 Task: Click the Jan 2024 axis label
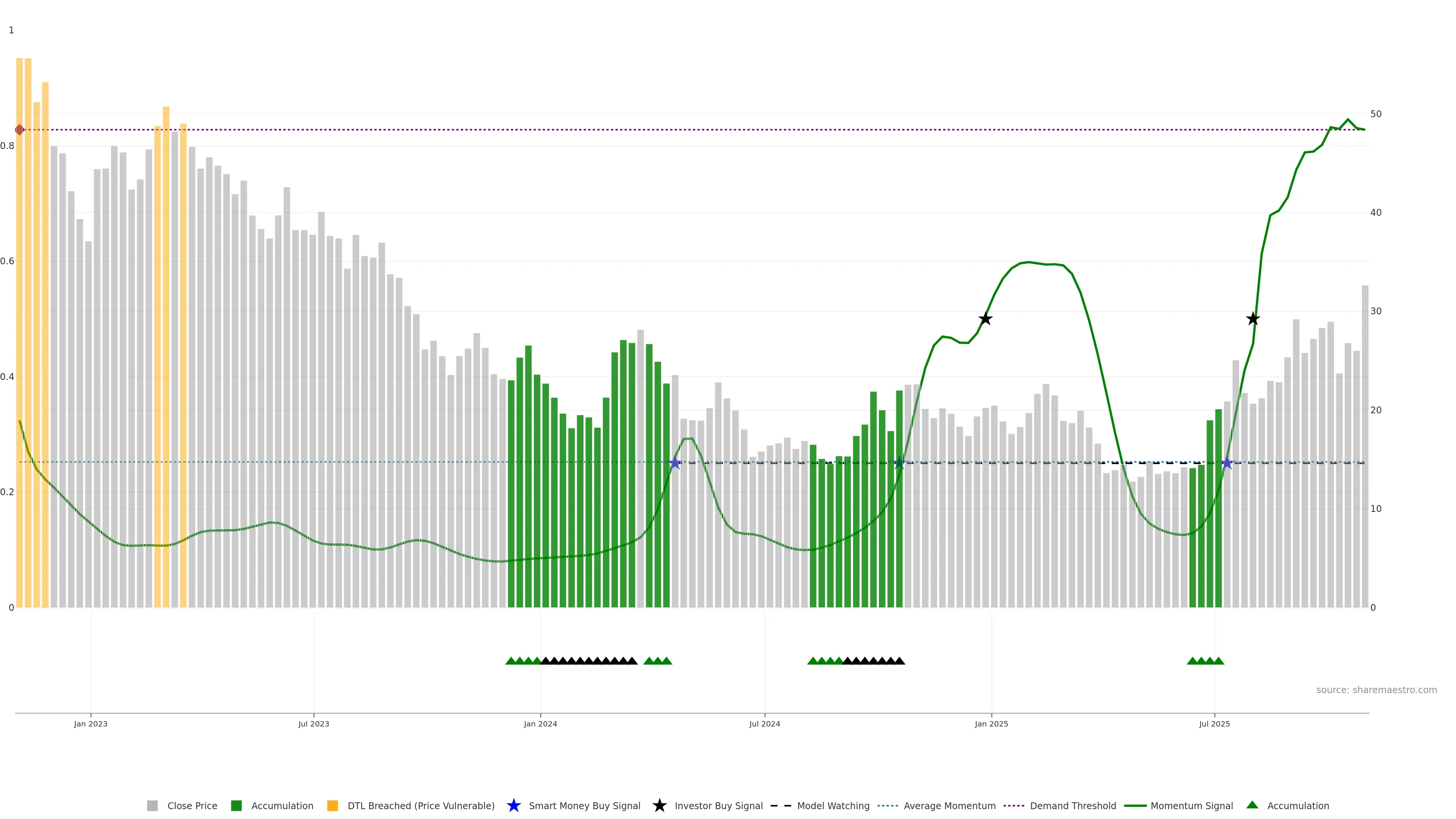coord(540,723)
